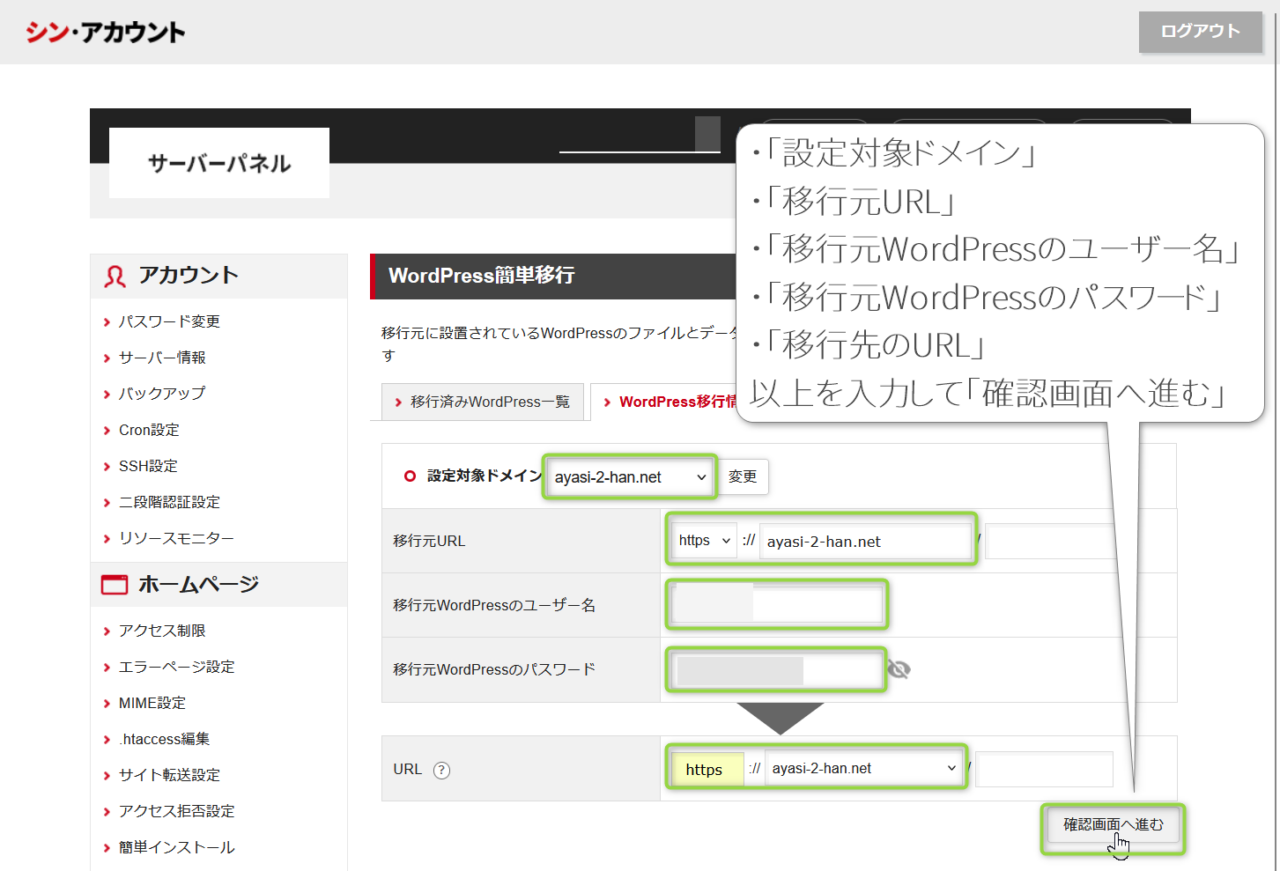Open エラーページ設定 in the sidebar
1280x871 pixels.
(176, 667)
